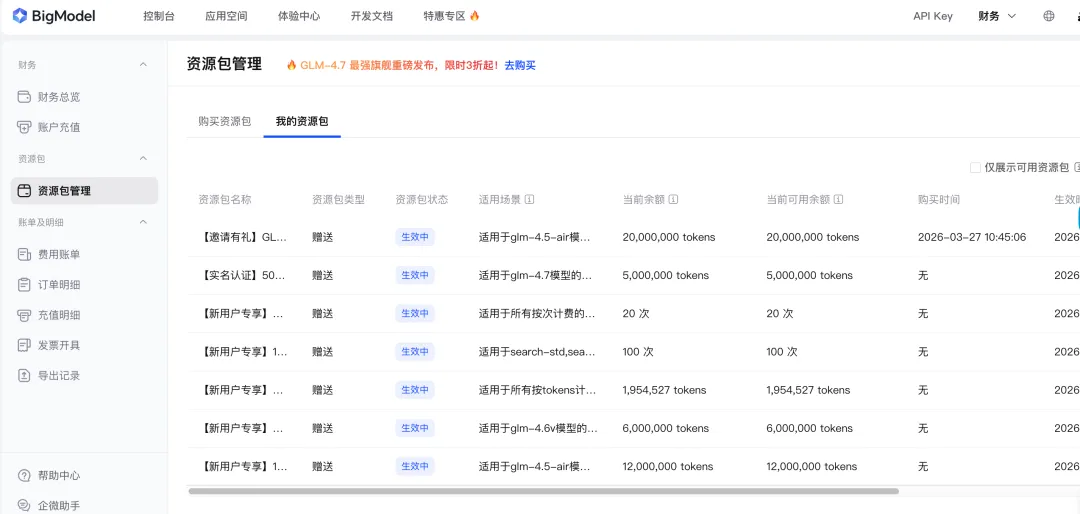Image resolution: width=1080 pixels, height=514 pixels.
Task: Collapse the 财务 sidebar section
Action: click(143, 65)
